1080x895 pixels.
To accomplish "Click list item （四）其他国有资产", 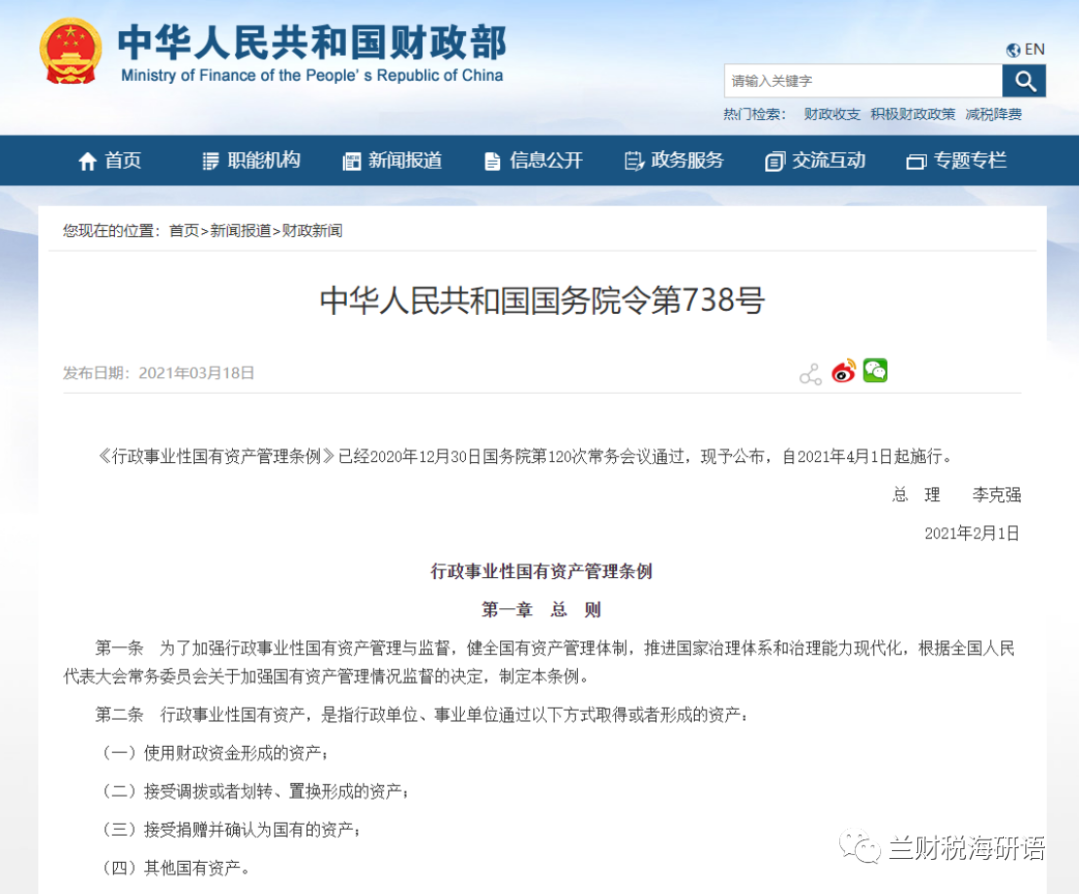I will click(174, 868).
